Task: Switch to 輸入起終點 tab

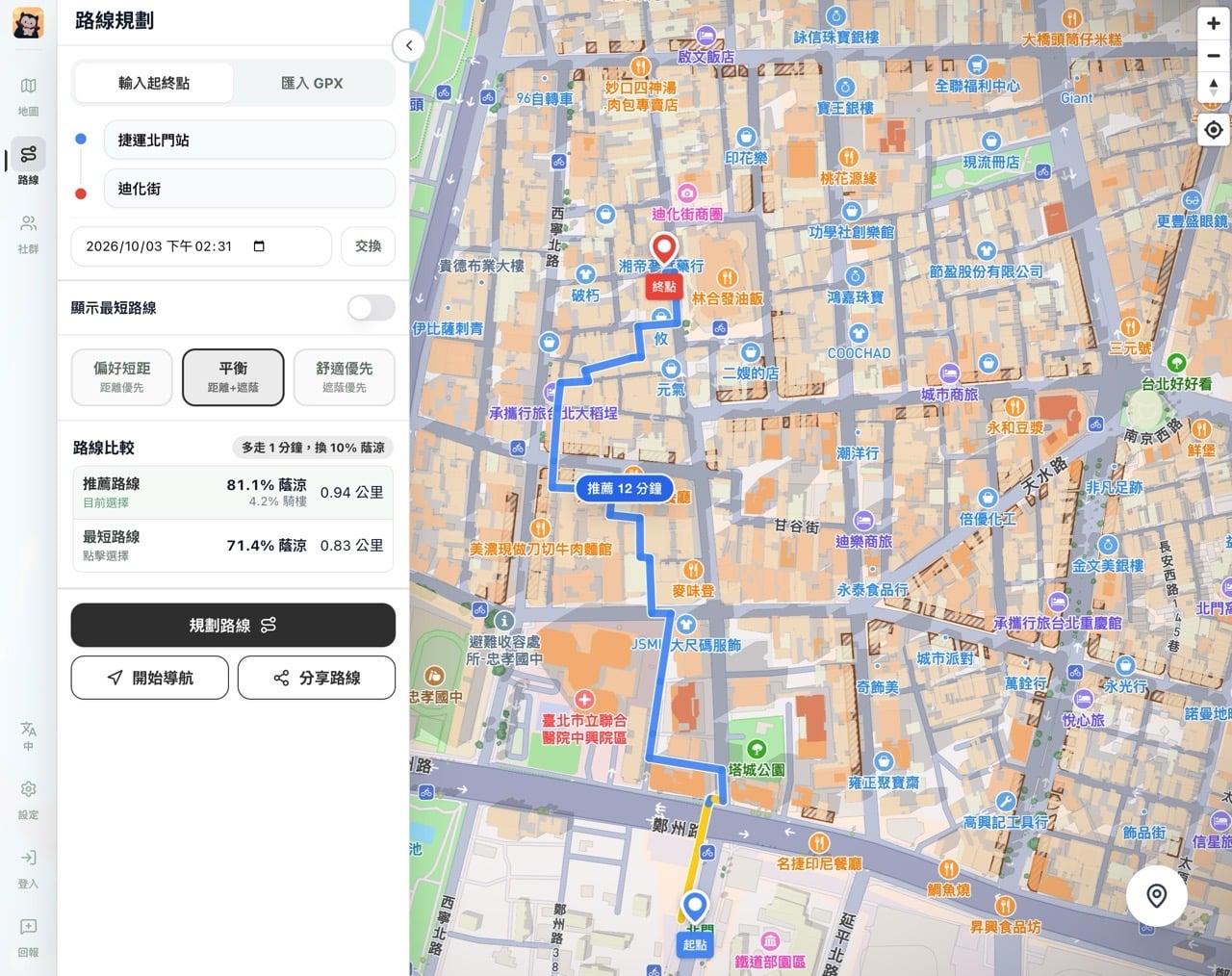Action: coord(154,84)
